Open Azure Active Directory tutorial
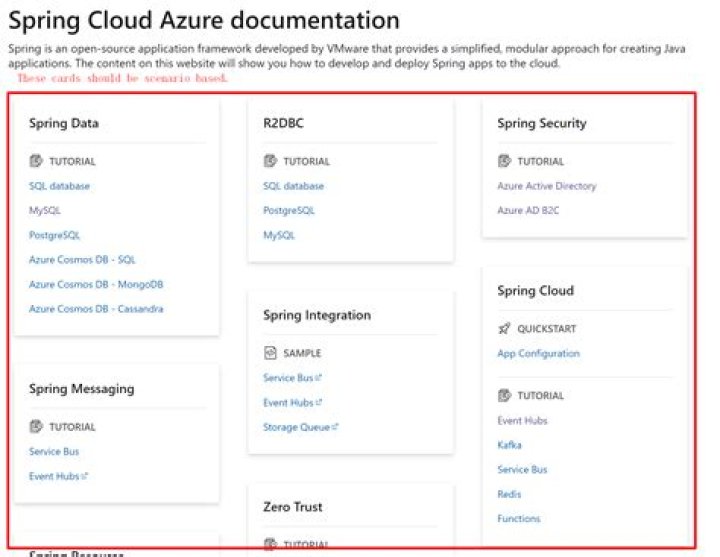This screenshot has width=720, height=557. pos(546,186)
